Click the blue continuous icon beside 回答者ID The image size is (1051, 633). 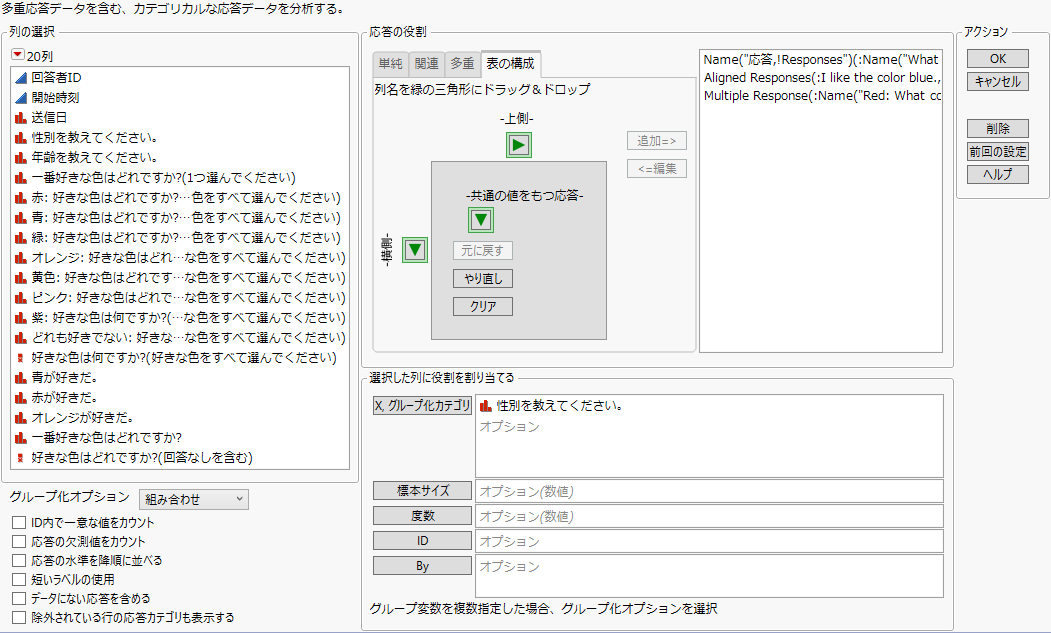coord(19,78)
